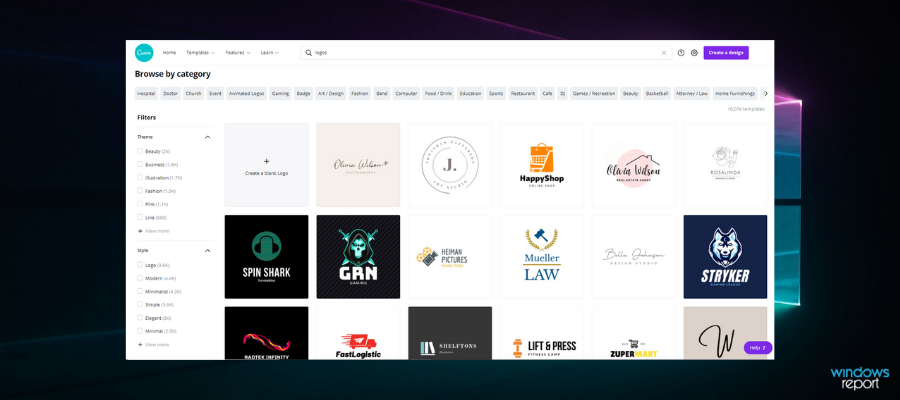Image resolution: width=900 pixels, height=400 pixels.
Task: Pick the Food / Drink category
Action: (439, 93)
